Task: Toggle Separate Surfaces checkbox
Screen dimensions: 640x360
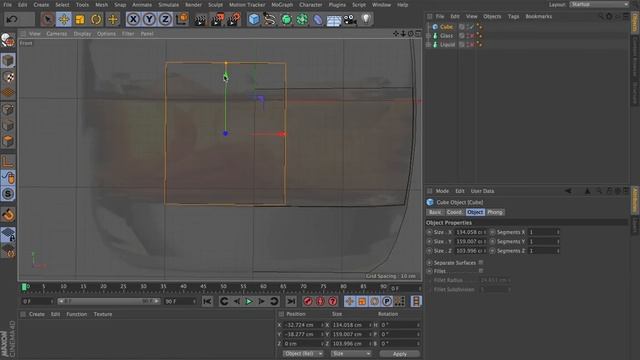Action: coord(481,262)
